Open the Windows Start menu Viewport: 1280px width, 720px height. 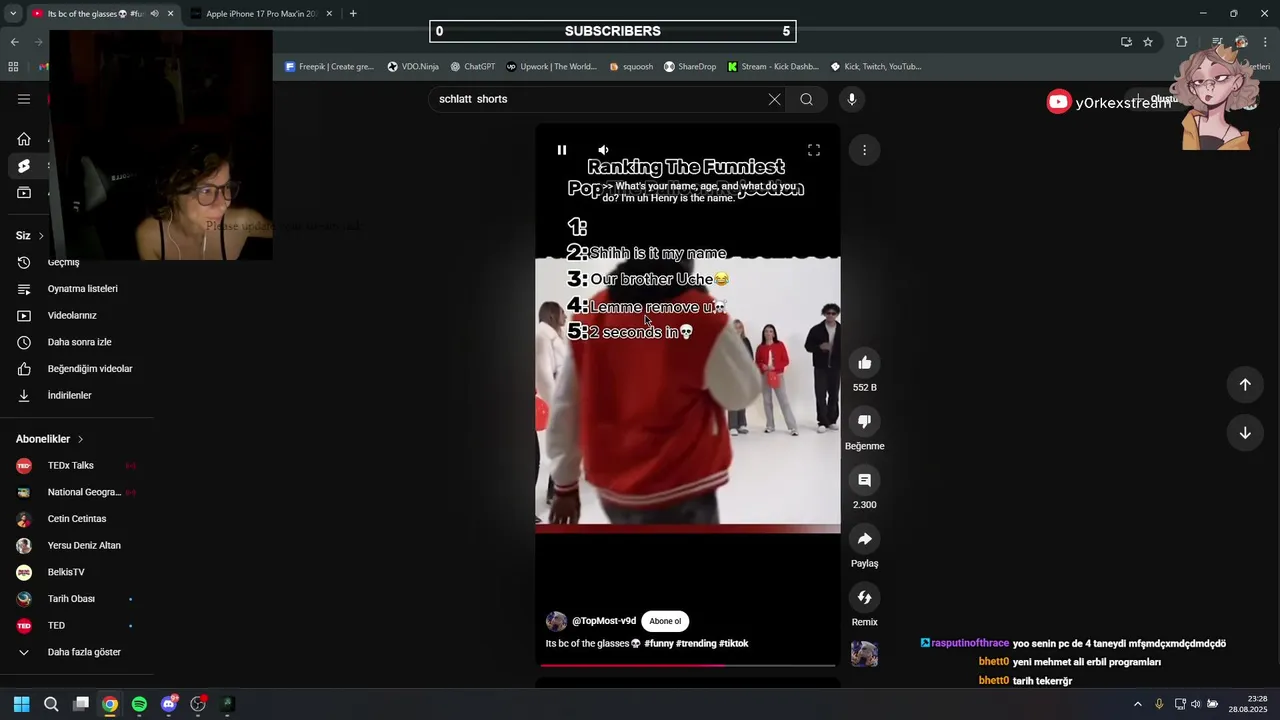click(21, 704)
